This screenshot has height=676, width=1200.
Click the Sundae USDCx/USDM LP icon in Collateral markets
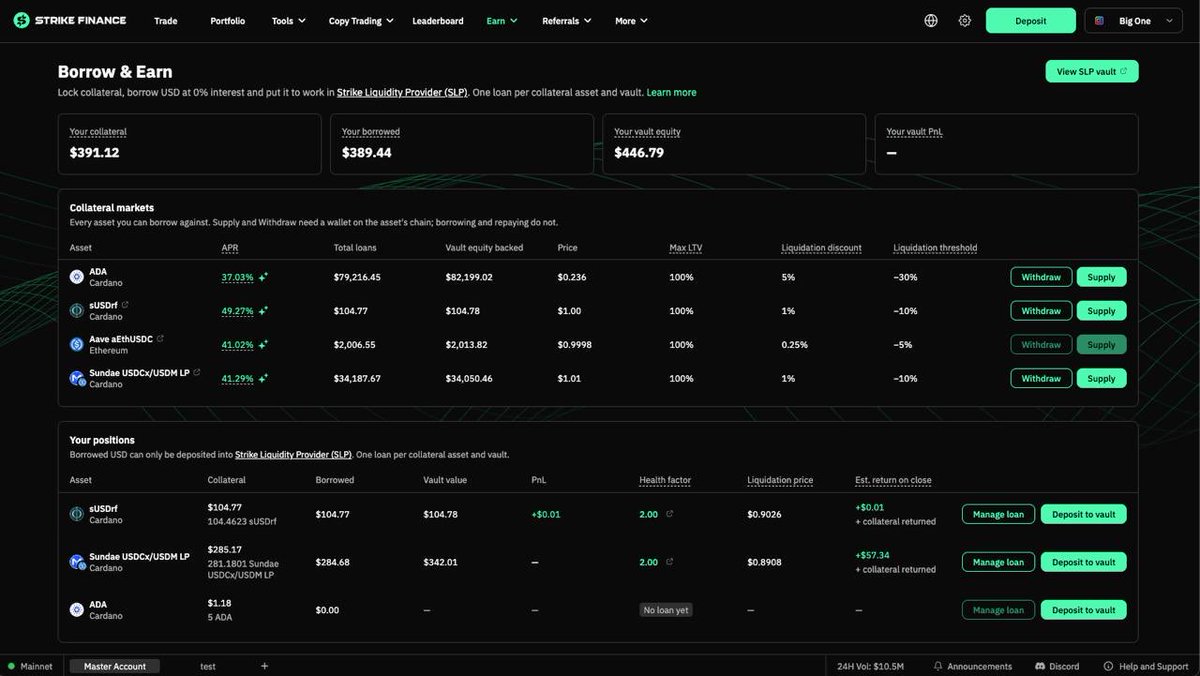click(77, 378)
